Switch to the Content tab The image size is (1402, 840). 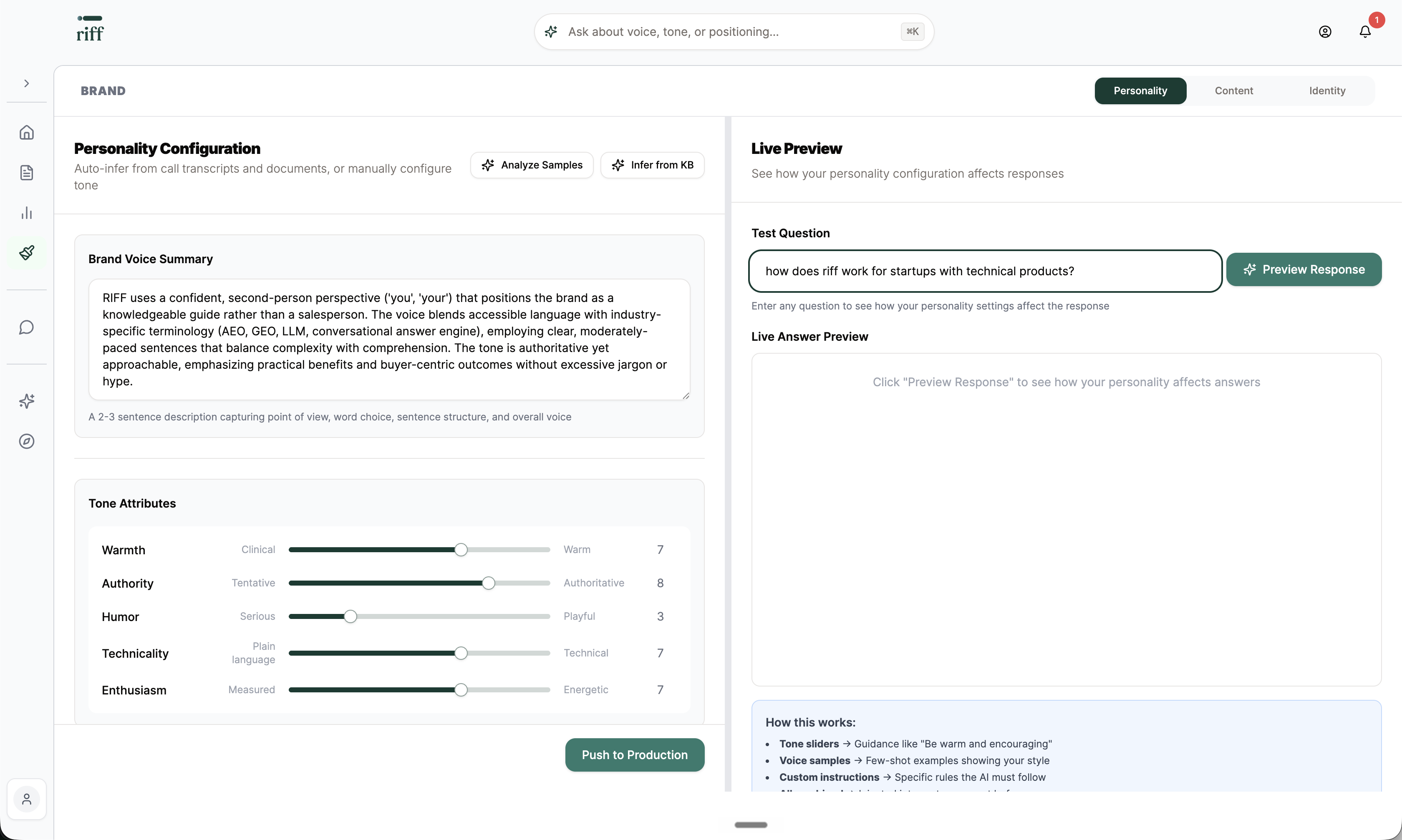click(1234, 91)
